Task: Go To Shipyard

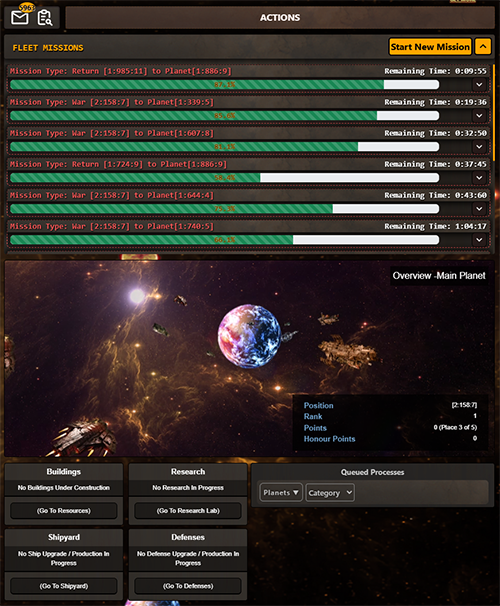Action: click(x=64, y=586)
